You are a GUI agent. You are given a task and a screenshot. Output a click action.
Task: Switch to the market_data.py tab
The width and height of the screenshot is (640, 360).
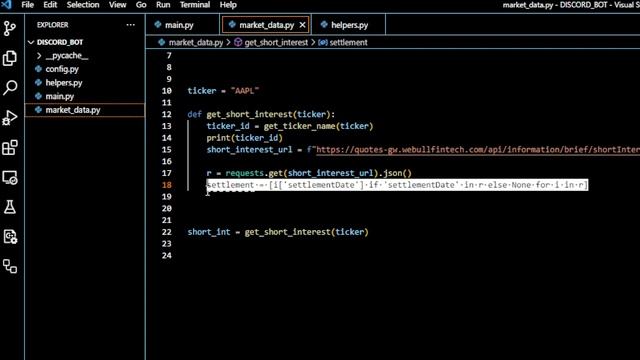pyautogui.click(x=266, y=25)
